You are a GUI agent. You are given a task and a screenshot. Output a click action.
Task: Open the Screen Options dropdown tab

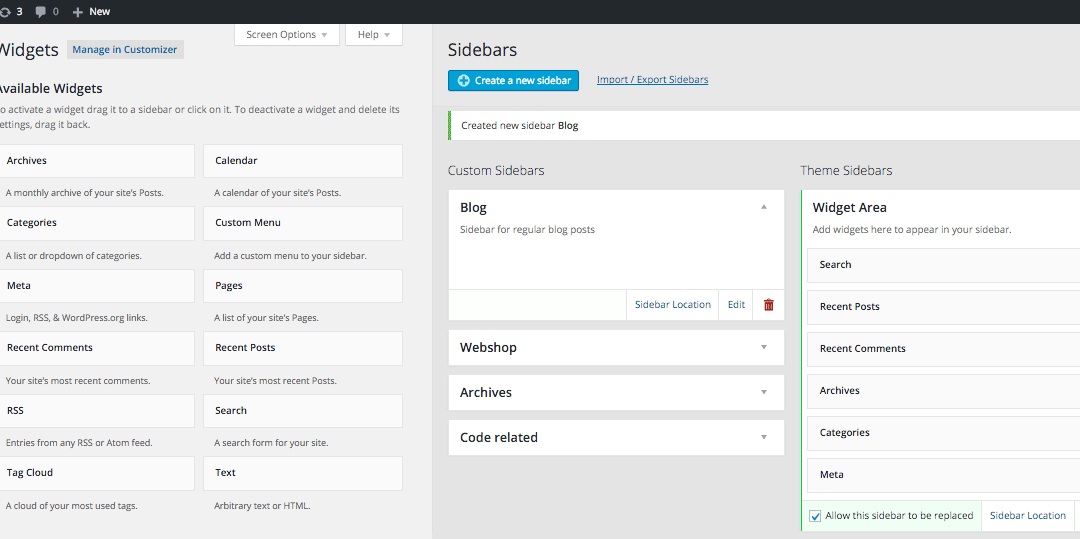(x=286, y=35)
